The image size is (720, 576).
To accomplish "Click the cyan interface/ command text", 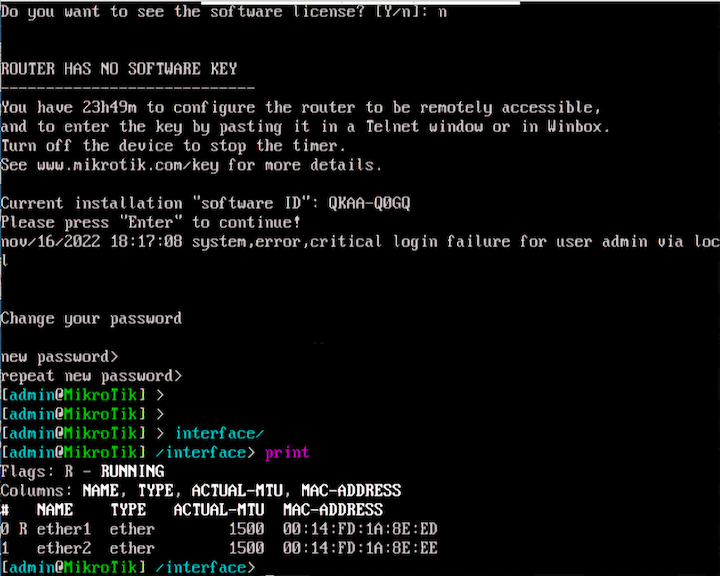I will pyautogui.click(x=219, y=434).
